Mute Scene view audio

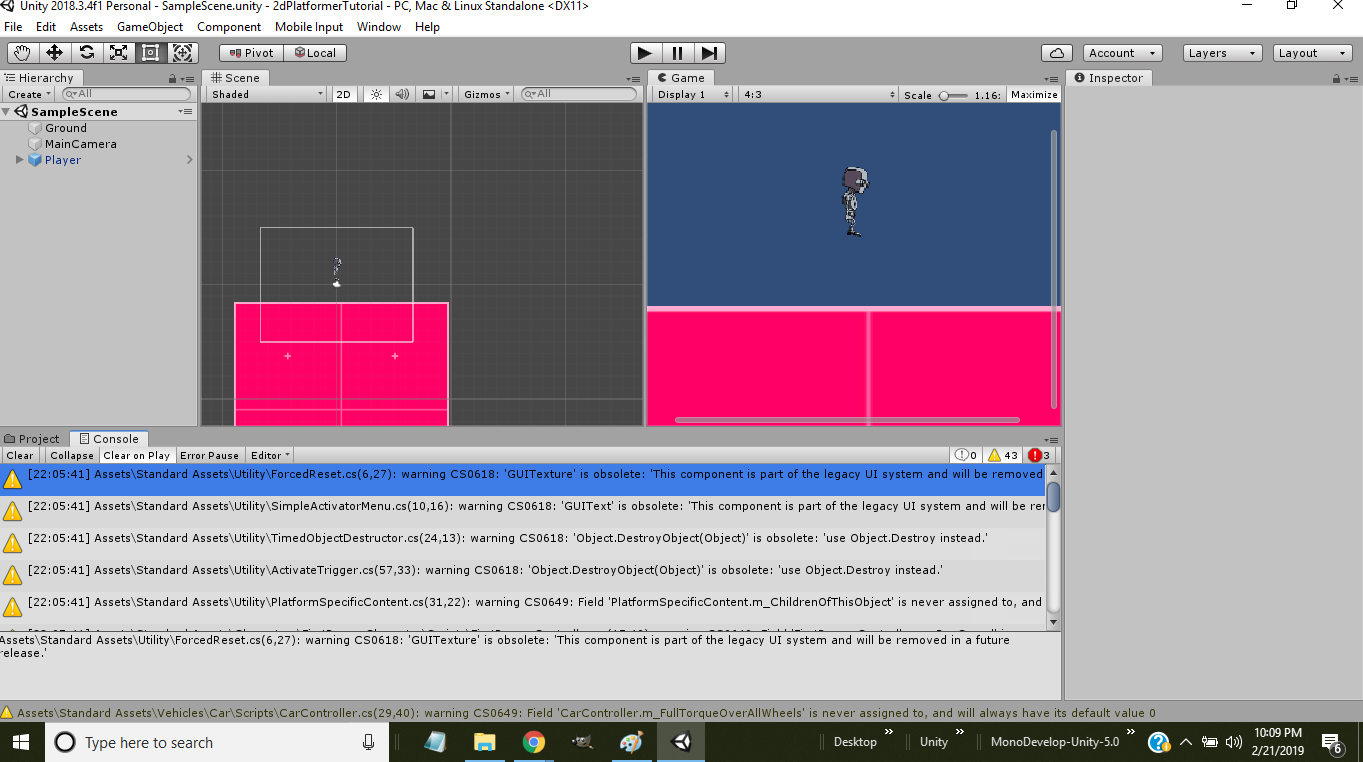tap(402, 93)
